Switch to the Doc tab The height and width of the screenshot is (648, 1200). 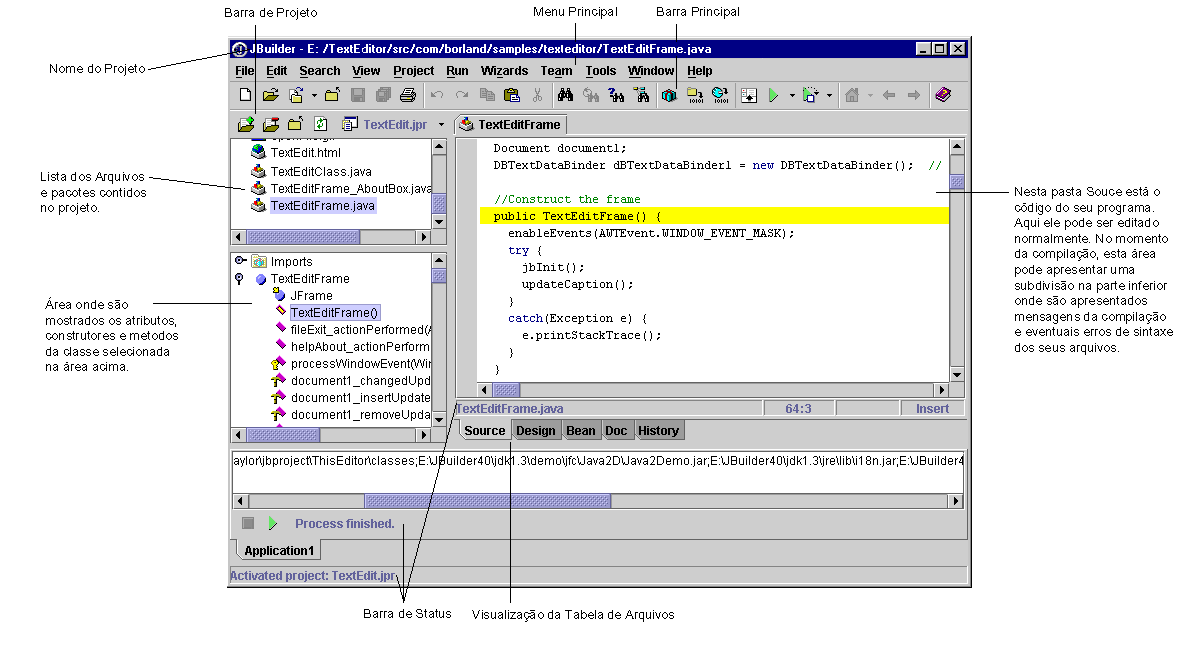coord(617,431)
